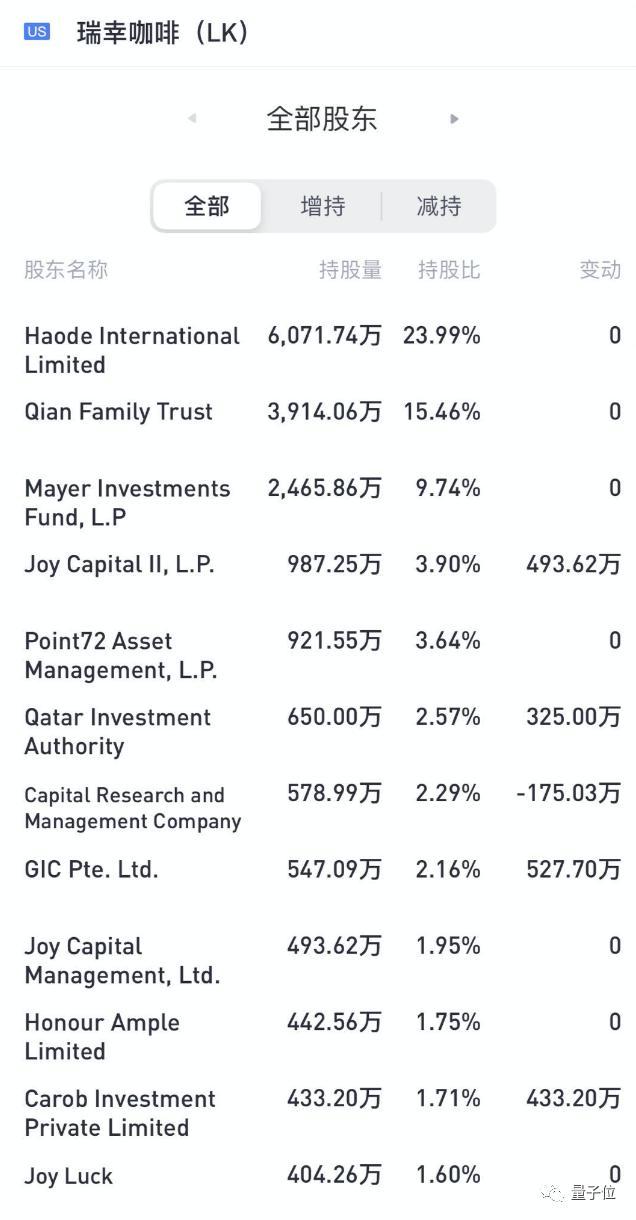Screen dimensions: 636x1220
Task: Switch to the 减持 tab
Action: (x=438, y=206)
